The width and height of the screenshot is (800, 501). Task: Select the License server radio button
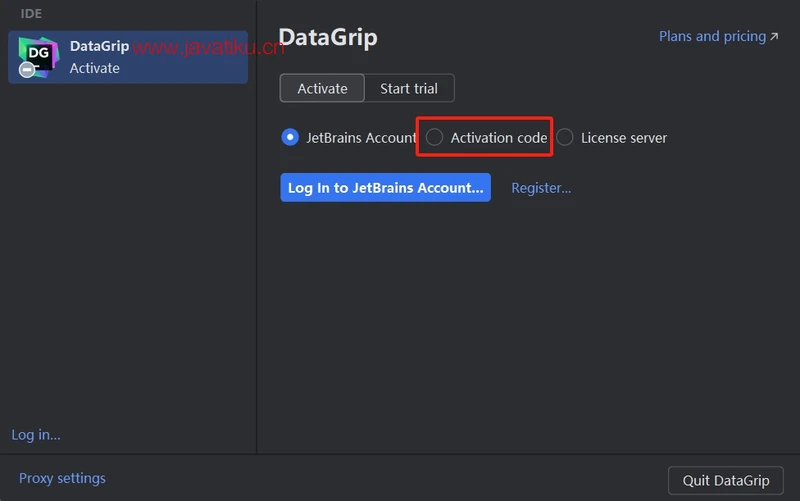point(565,138)
